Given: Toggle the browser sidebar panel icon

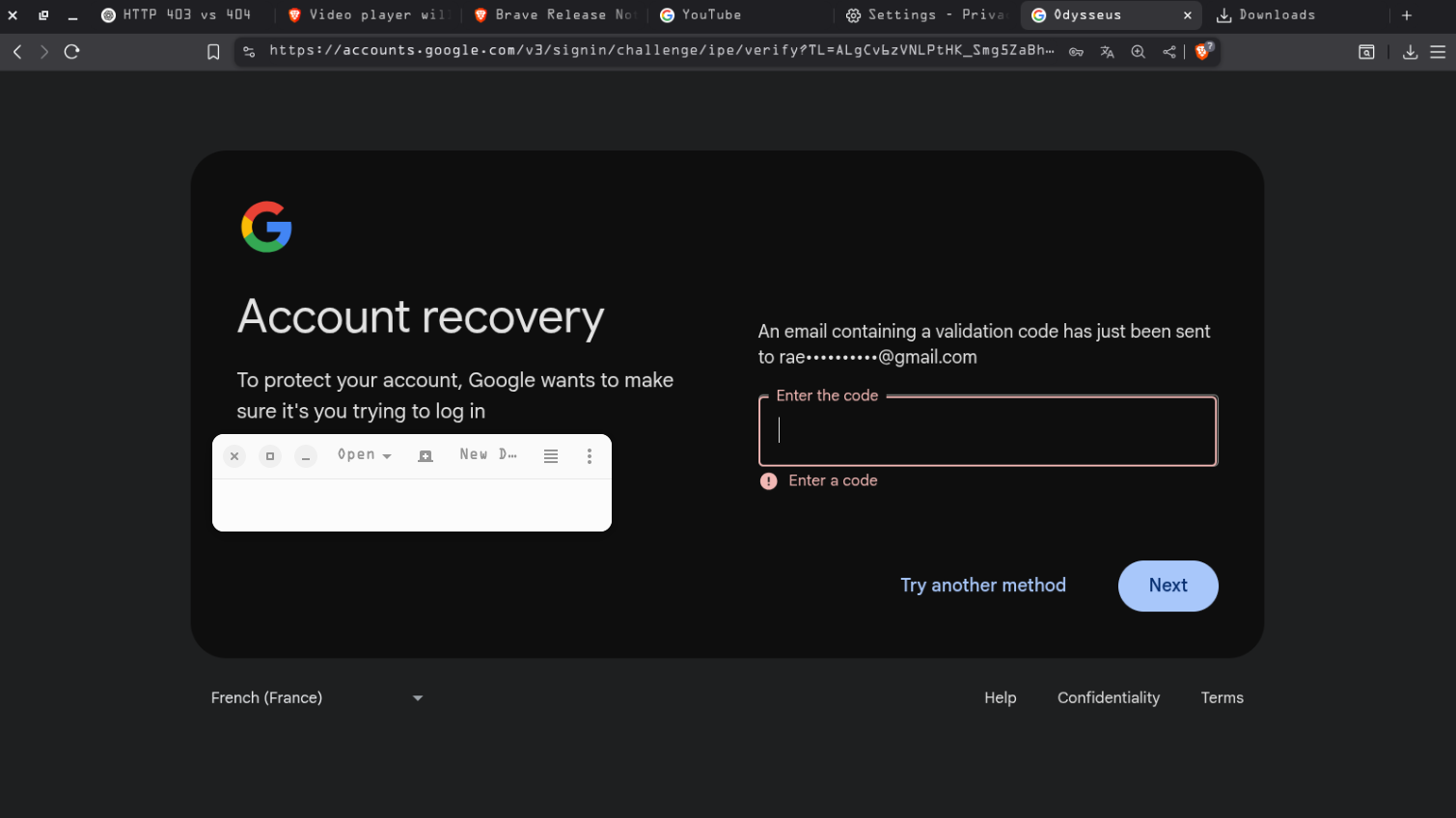Looking at the screenshot, I should (1366, 52).
